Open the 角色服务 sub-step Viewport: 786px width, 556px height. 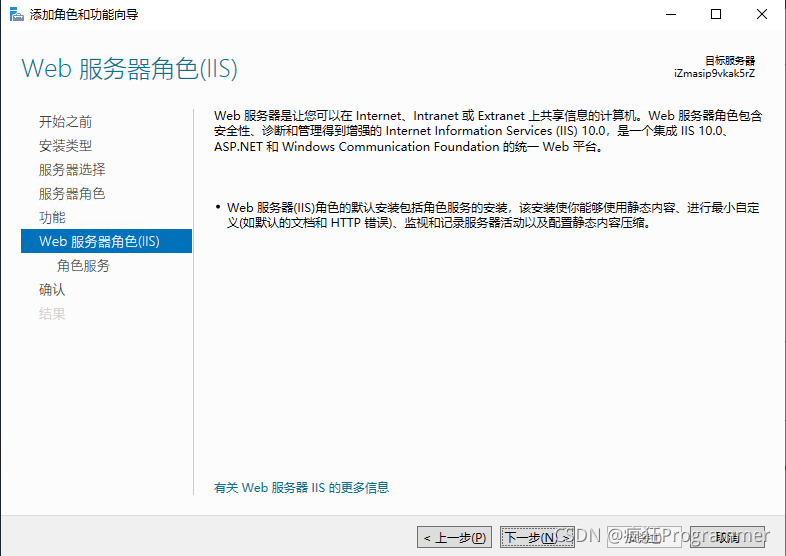click(x=83, y=266)
